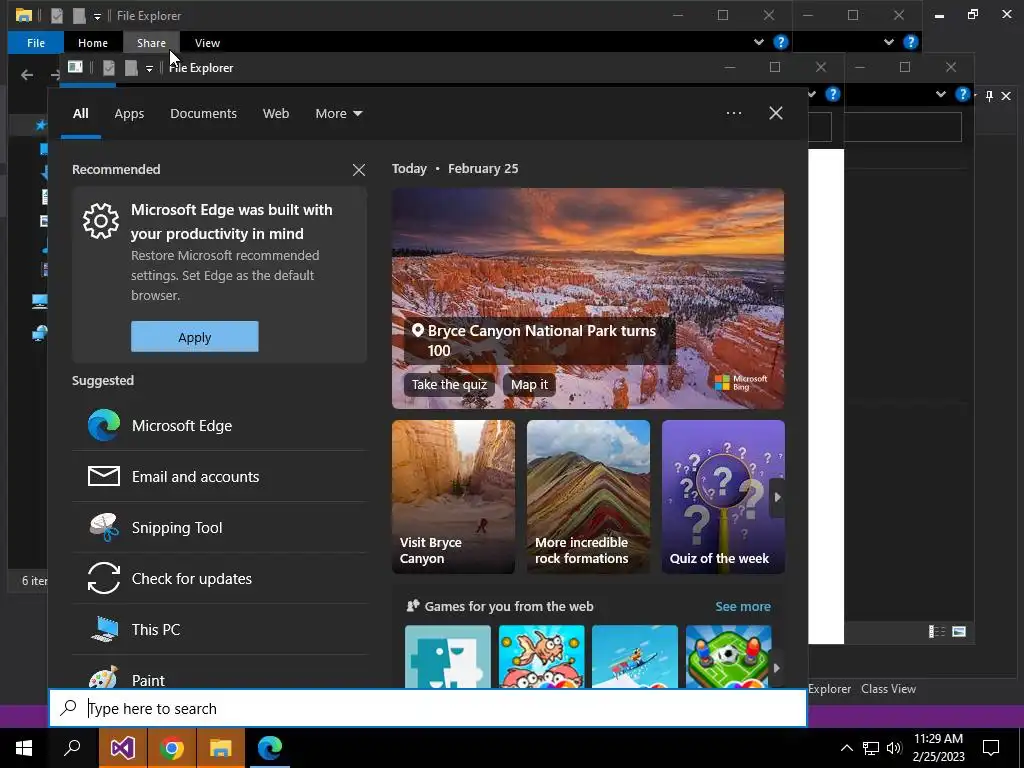
Task: Click the Apply button for Edge settings
Action: point(195,337)
